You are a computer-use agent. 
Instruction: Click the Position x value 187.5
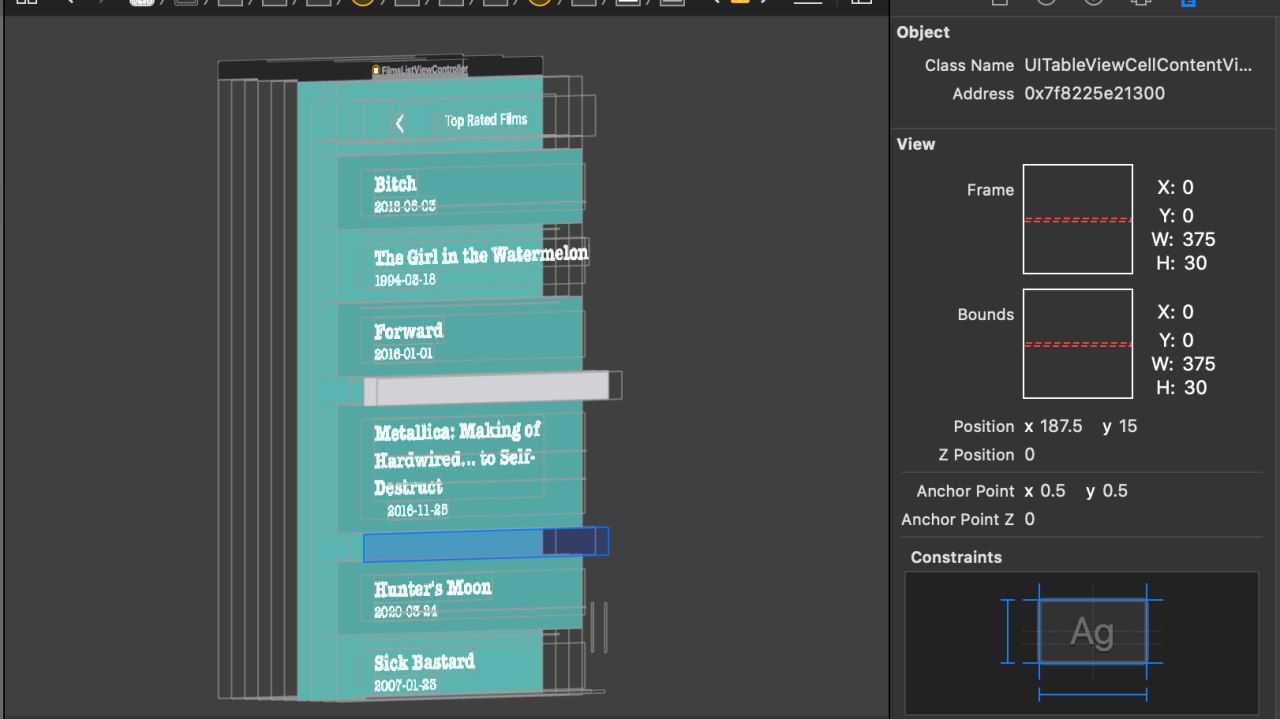(x=1062, y=426)
